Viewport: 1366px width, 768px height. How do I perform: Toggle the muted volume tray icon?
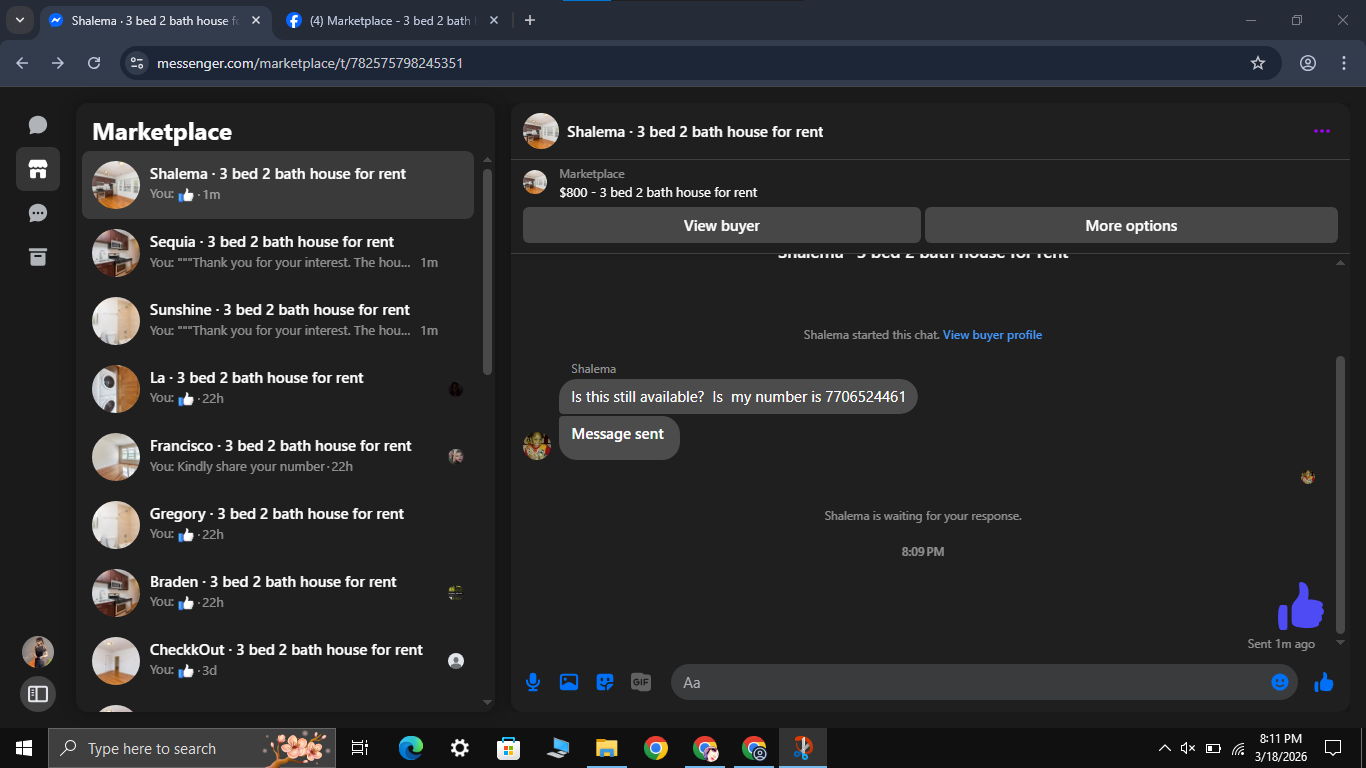coord(1188,748)
